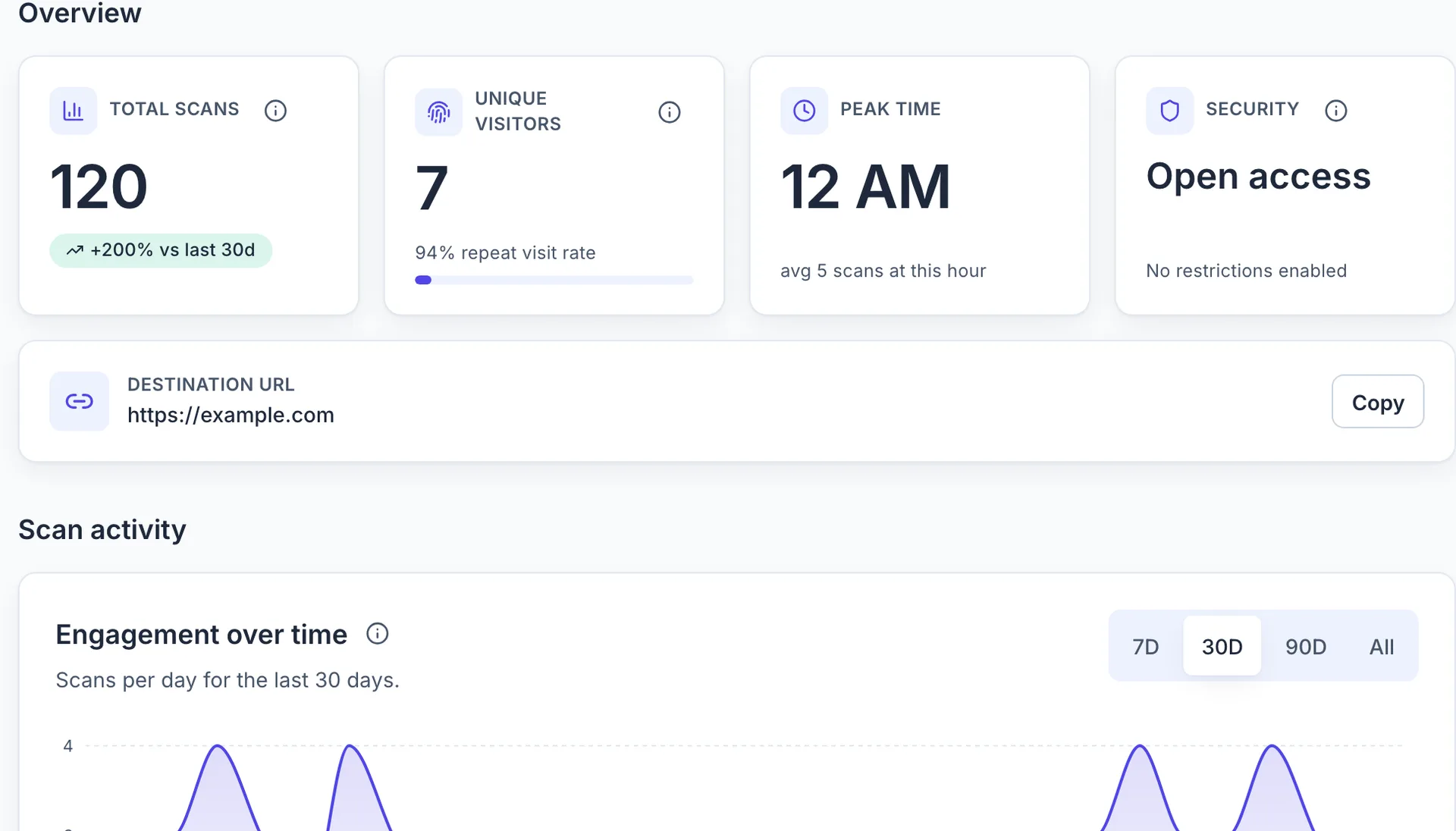Click the Overview heading

(80, 14)
